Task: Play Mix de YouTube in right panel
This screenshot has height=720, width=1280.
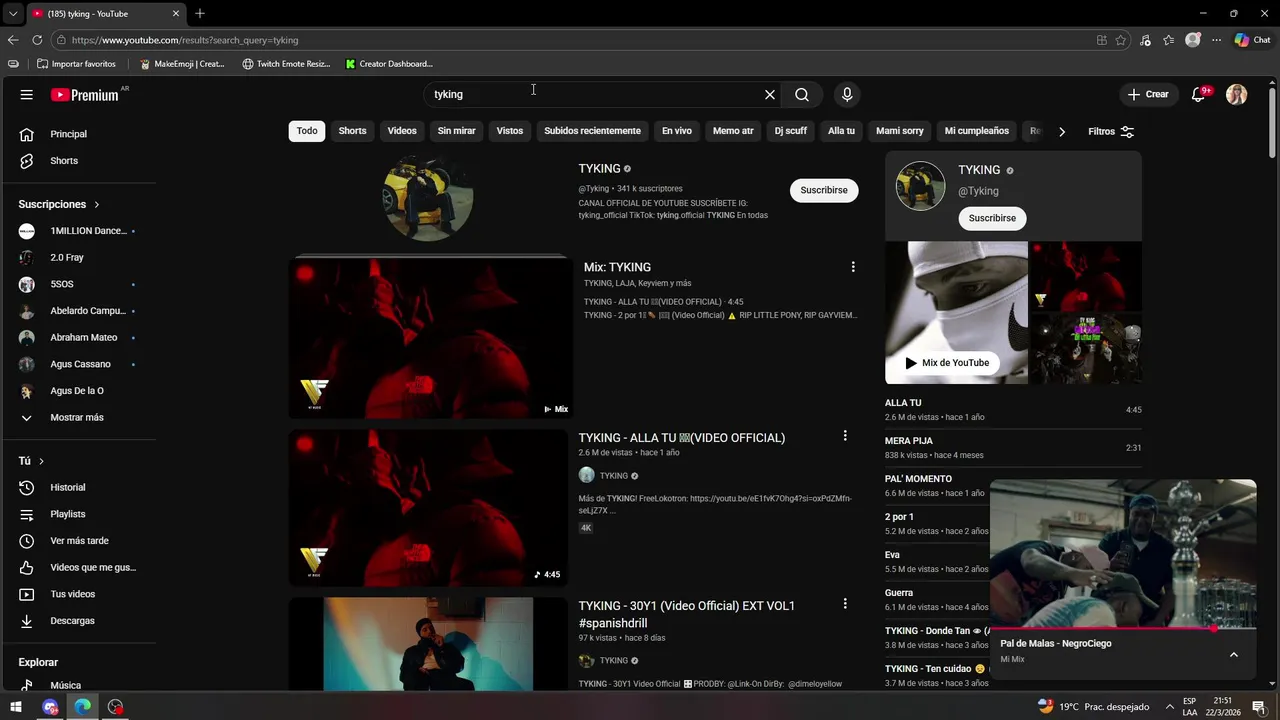Action: (x=947, y=363)
